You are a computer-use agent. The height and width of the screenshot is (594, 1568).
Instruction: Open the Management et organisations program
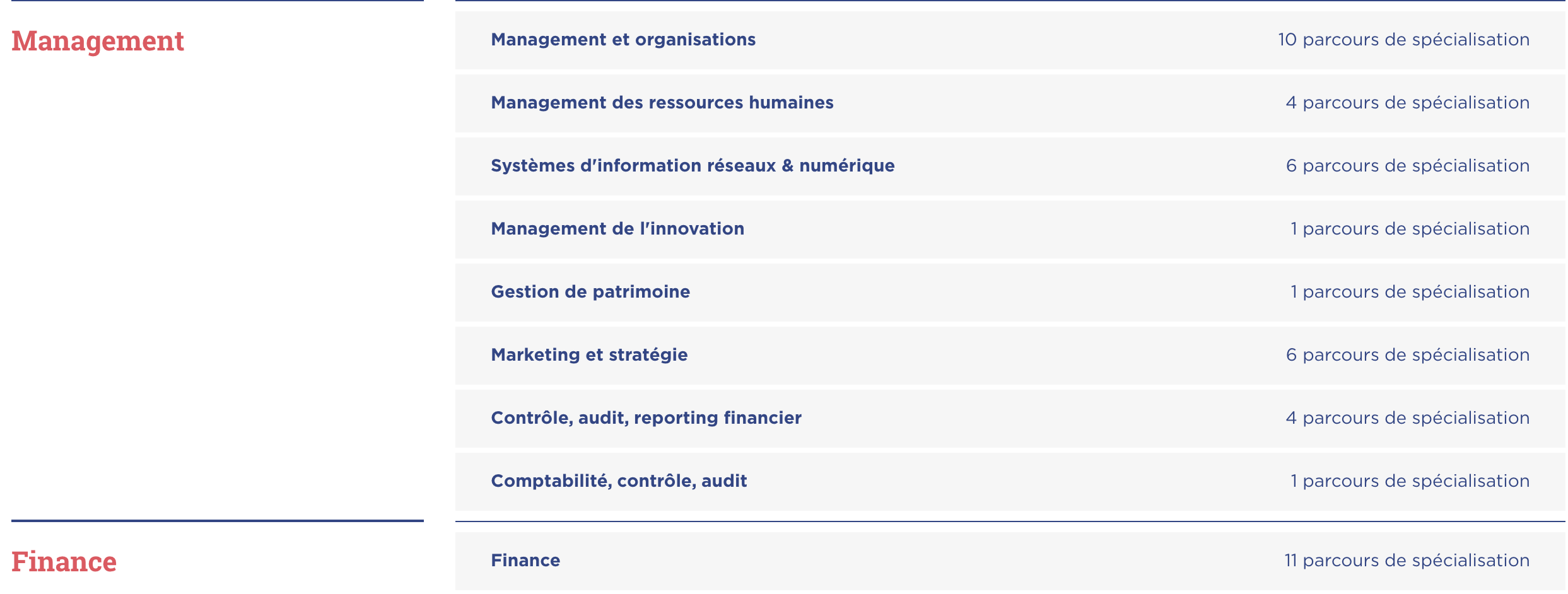pyautogui.click(x=623, y=40)
